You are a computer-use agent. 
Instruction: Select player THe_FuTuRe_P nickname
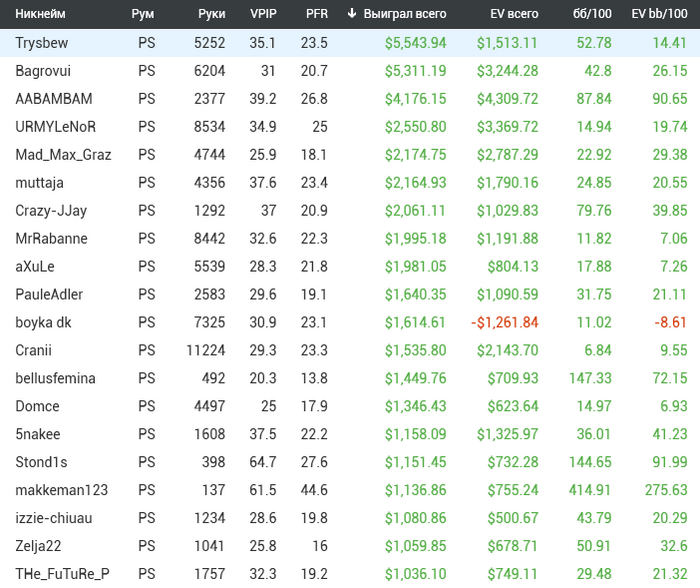[x=62, y=574]
